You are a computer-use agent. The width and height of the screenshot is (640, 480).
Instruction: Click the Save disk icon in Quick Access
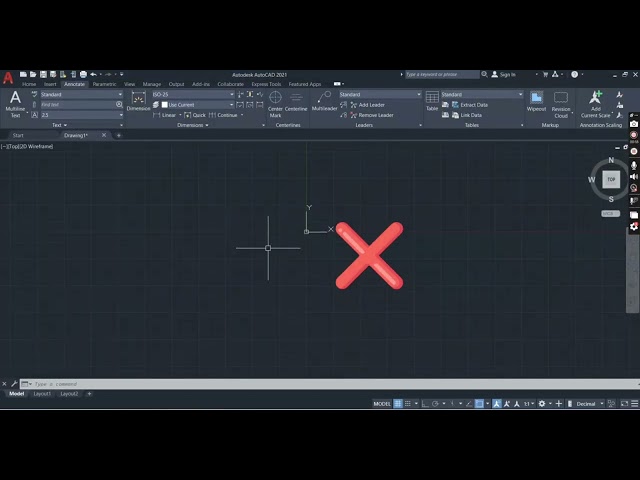pyautogui.click(x=43, y=74)
